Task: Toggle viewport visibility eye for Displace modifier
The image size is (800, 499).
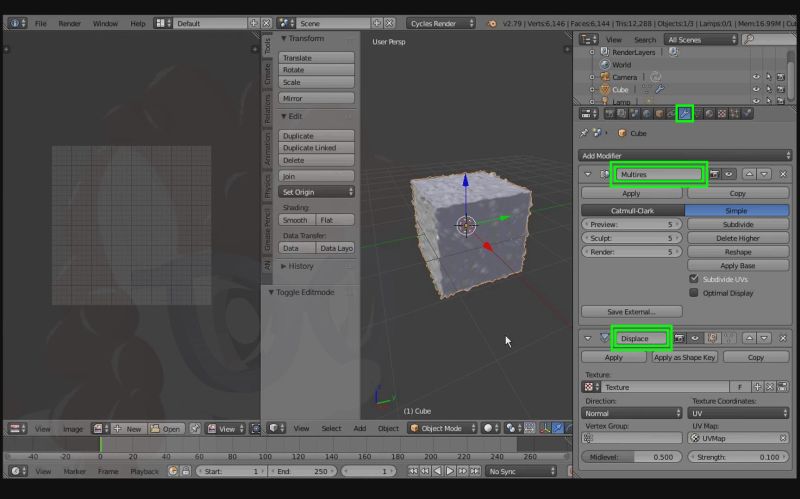Action: [x=695, y=338]
